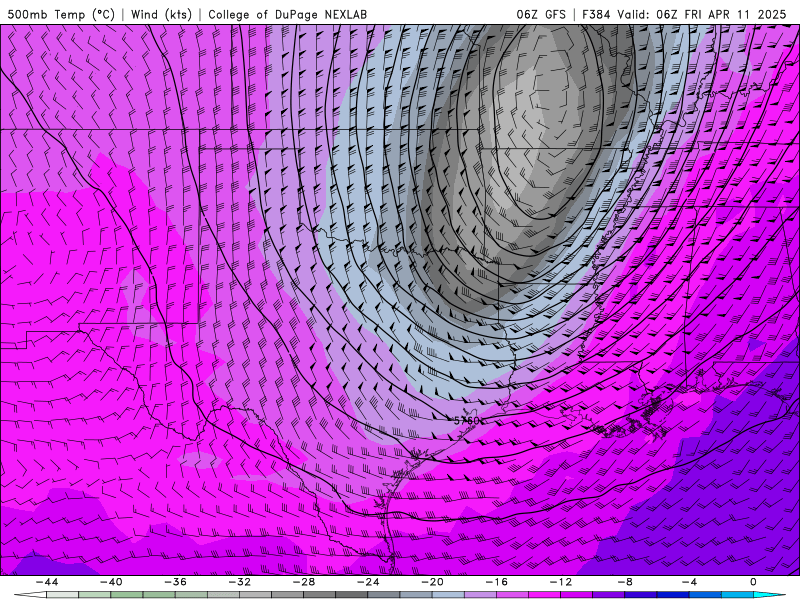The height and width of the screenshot is (600, 800).
Task: Click the -12 color scale label
Action: point(561,582)
